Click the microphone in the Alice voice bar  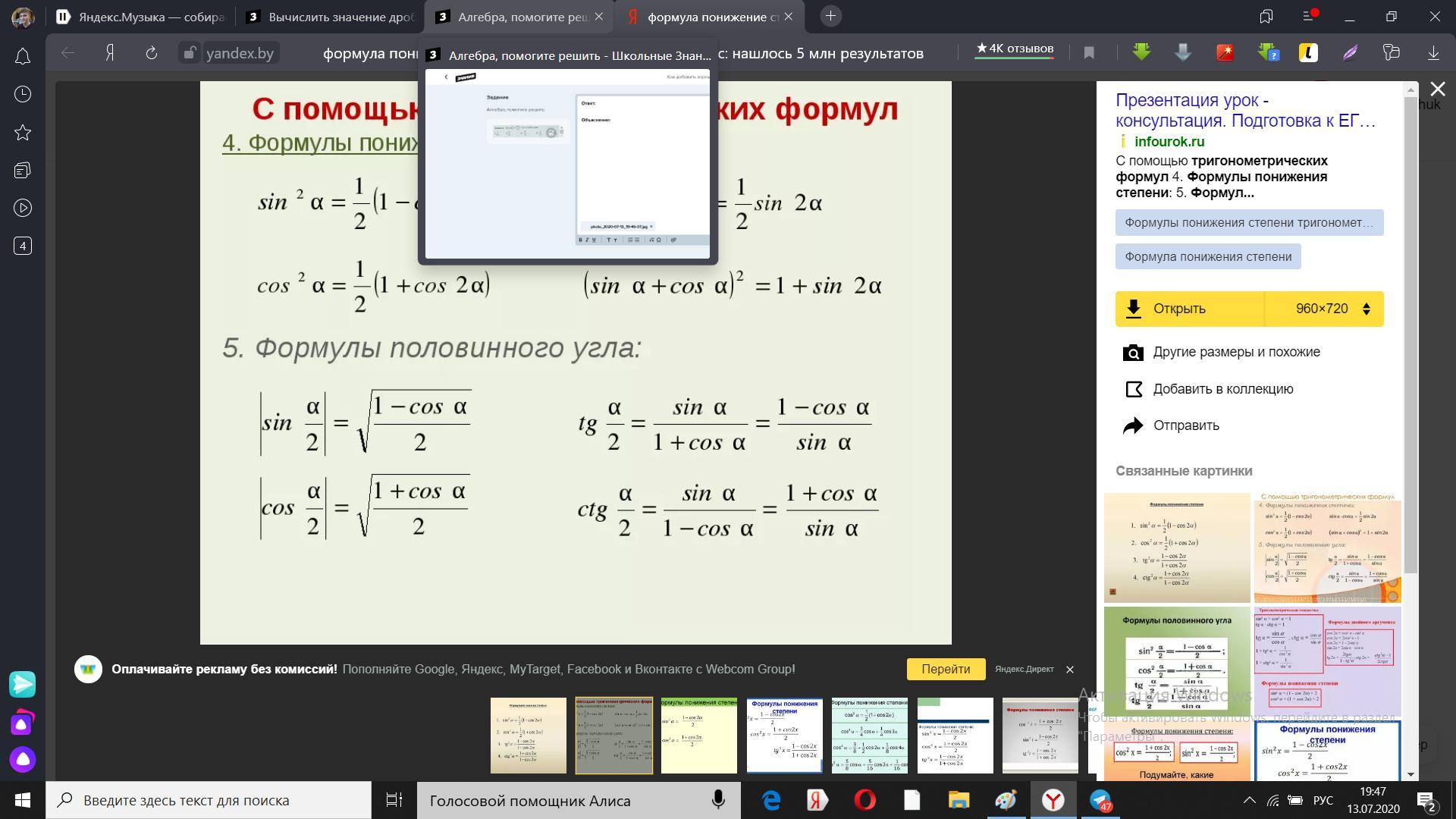(x=717, y=800)
